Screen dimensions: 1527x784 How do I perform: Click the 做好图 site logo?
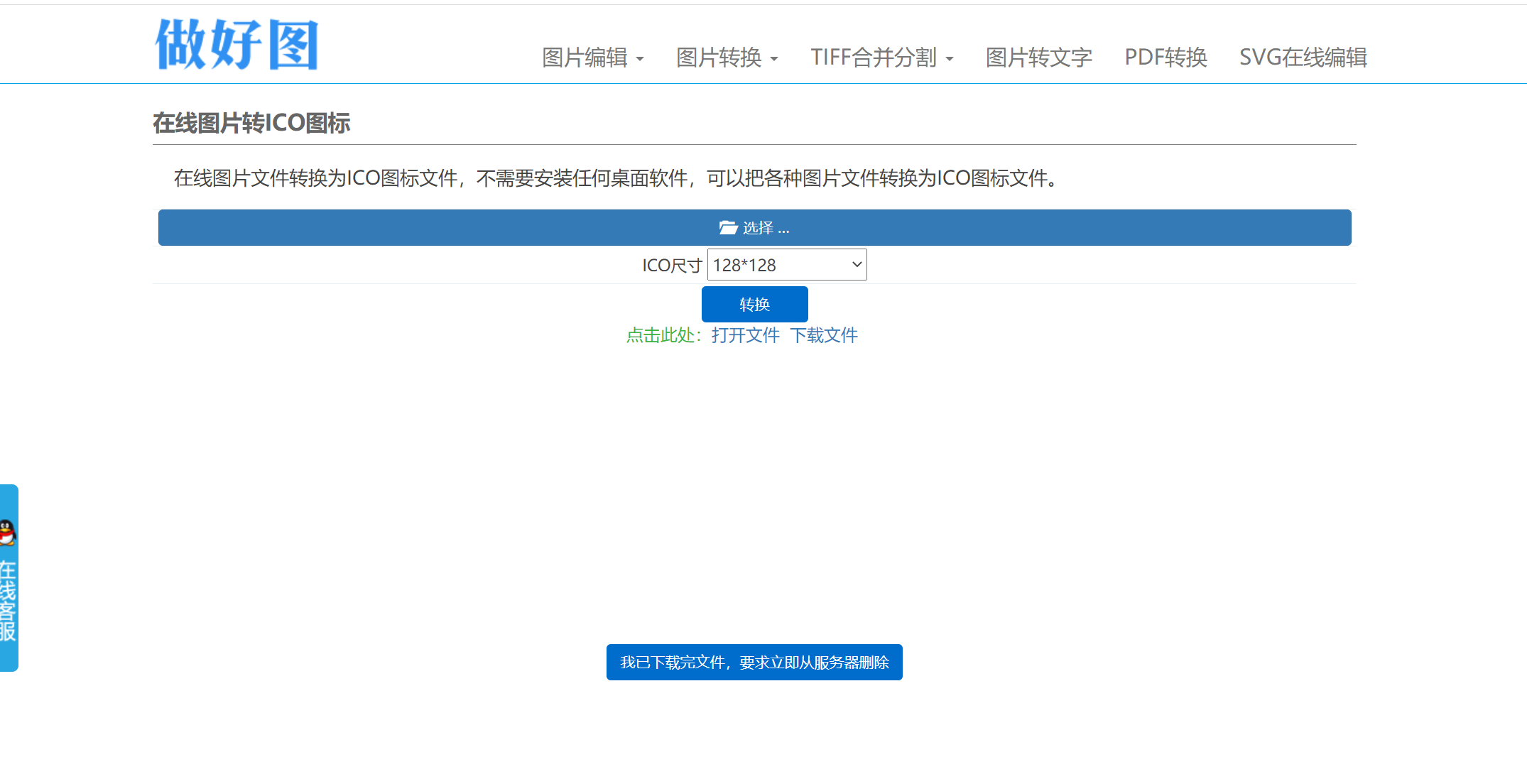(x=237, y=44)
